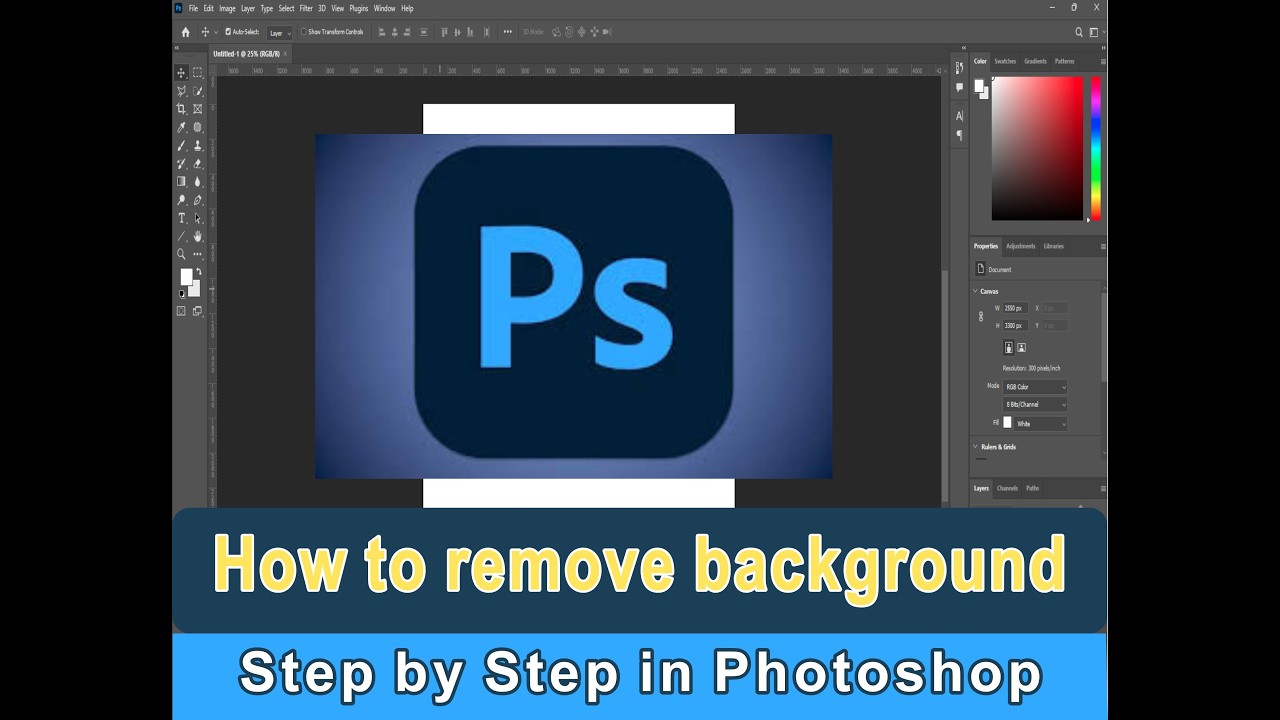Click the Home icon in options bar
This screenshot has width=1280, height=720.
pos(185,32)
